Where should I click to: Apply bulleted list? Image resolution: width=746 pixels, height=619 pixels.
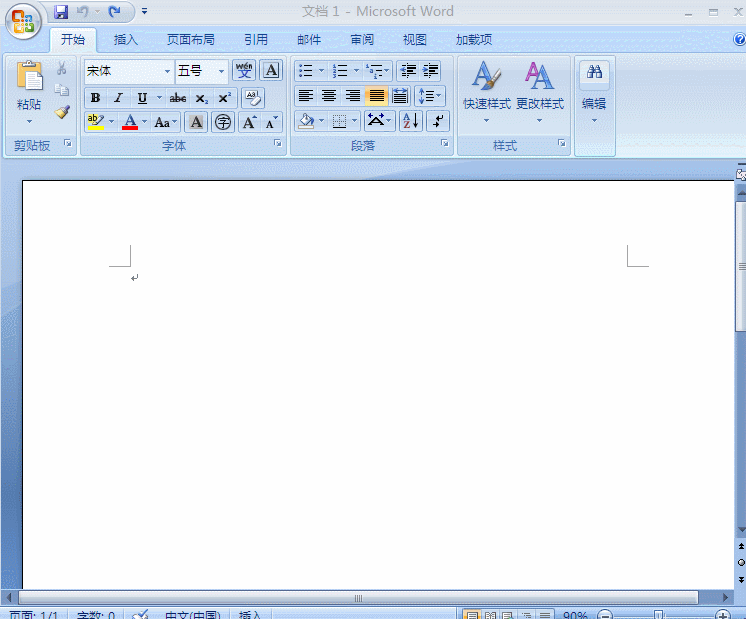pos(305,71)
